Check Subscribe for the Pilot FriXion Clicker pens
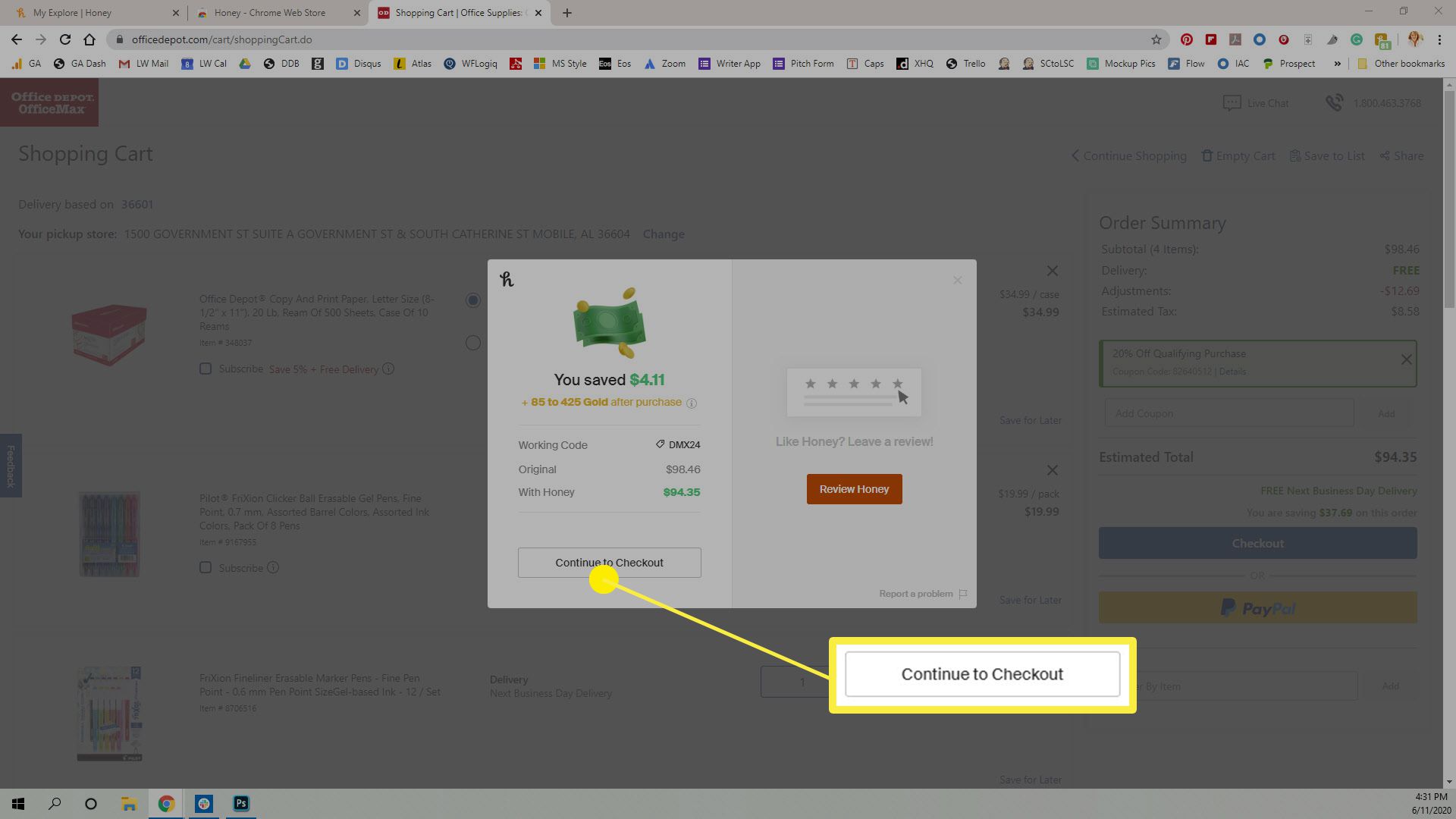Viewport: 1456px width, 819px height. (x=206, y=567)
